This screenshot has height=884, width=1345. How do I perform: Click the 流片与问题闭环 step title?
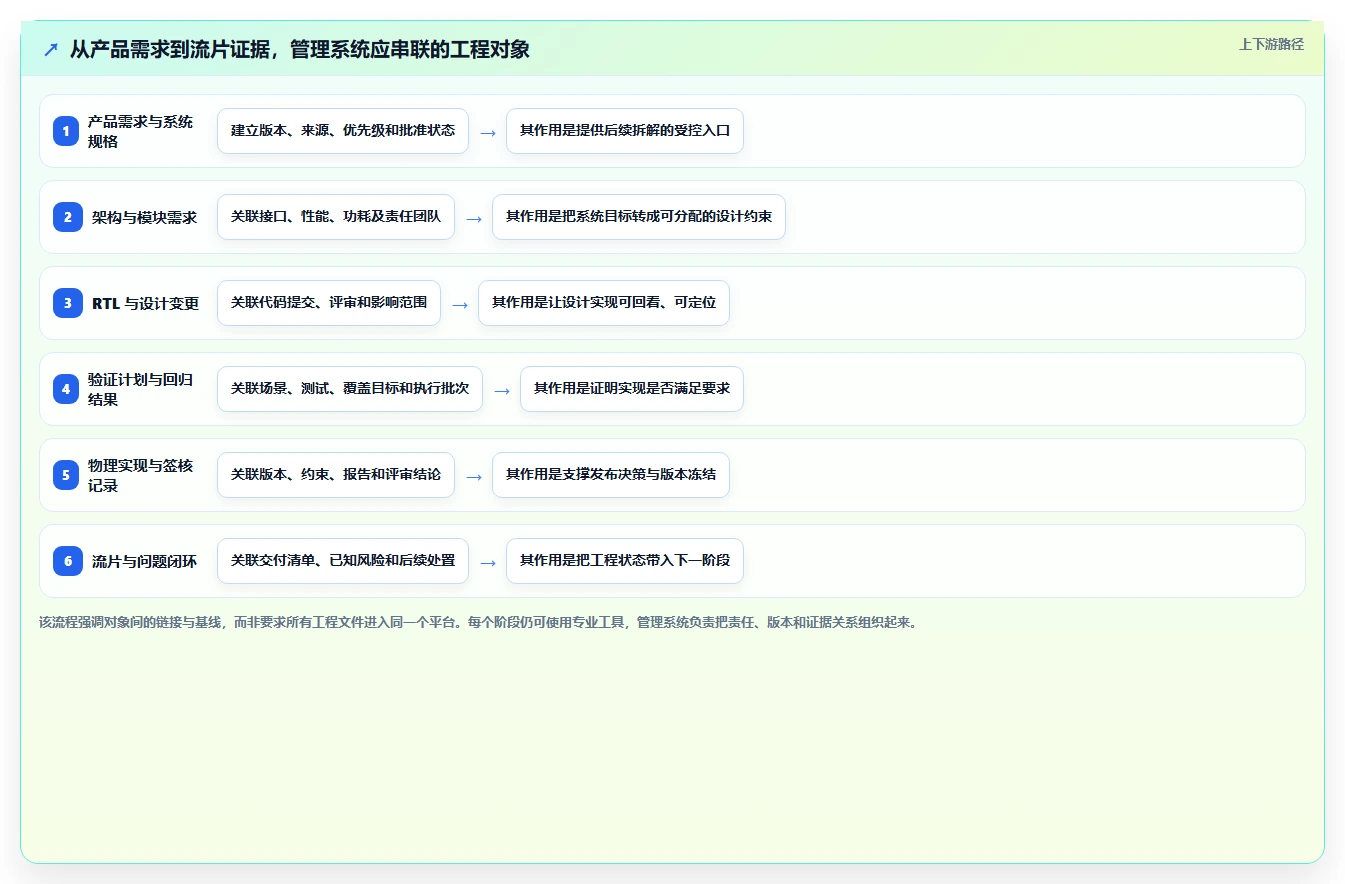pyautogui.click(x=145, y=561)
